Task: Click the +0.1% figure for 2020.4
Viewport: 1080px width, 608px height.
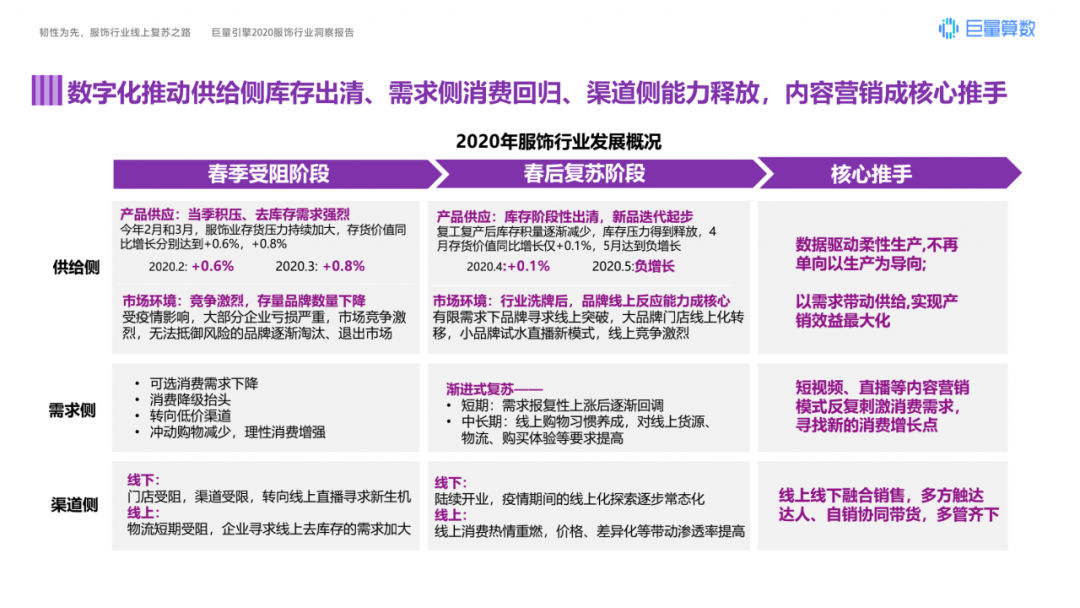Action: pyautogui.click(x=528, y=266)
